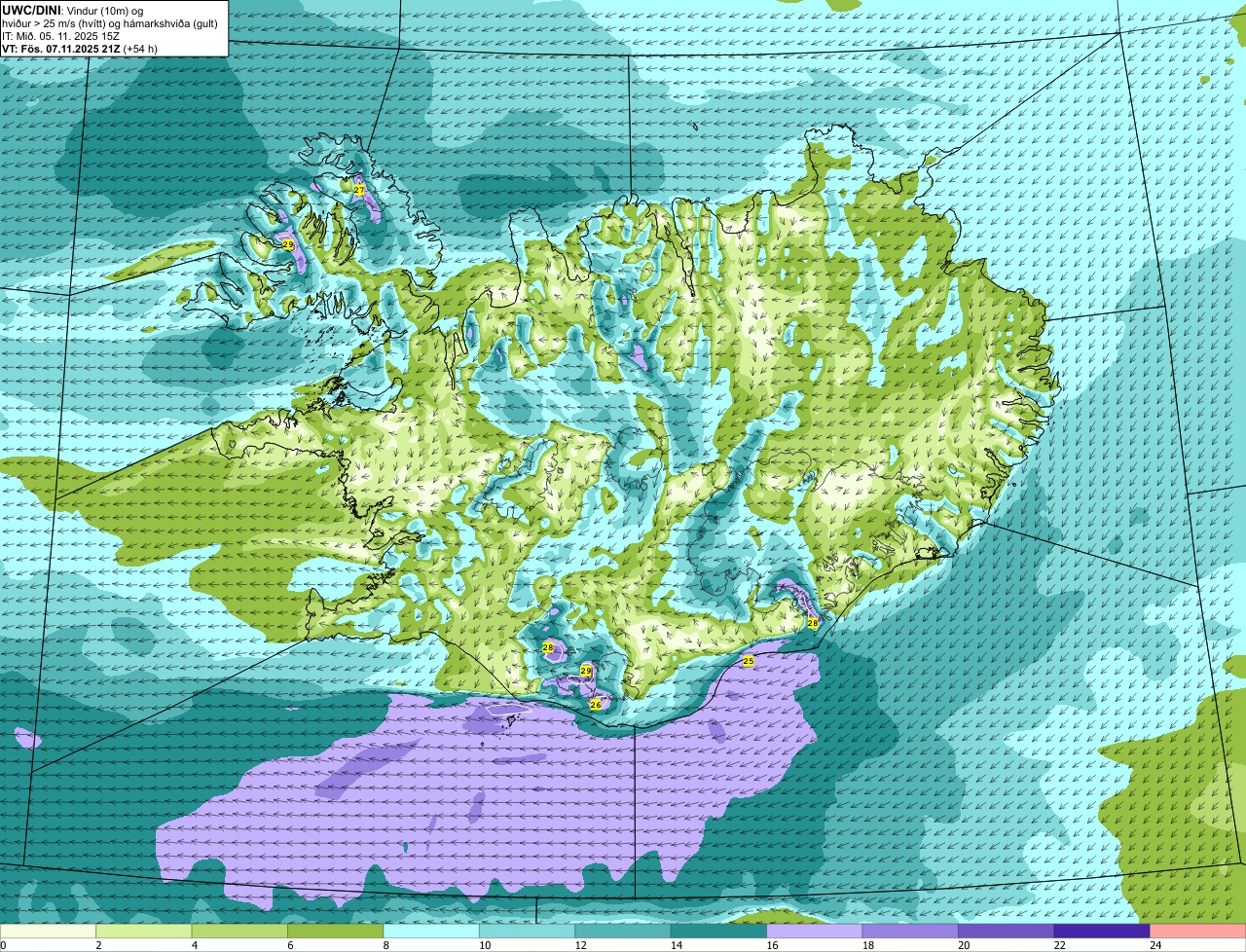Click the colorbar tick label '16'
The image size is (1246, 952).
(x=772, y=945)
